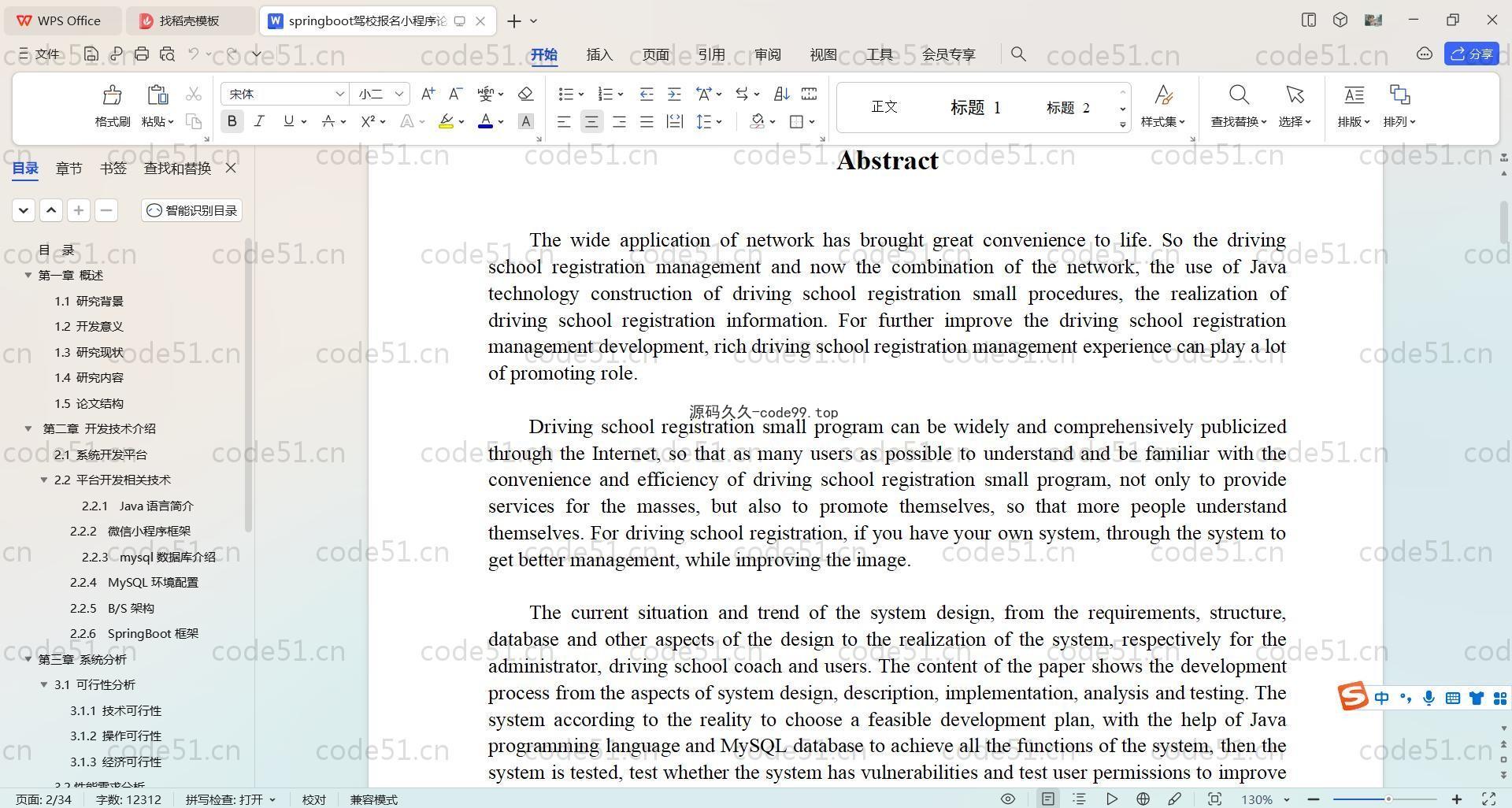The width and height of the screenshot is (1512, 808).
Task: Open the font name dropdown (宋体)
Action: point(340,94)
